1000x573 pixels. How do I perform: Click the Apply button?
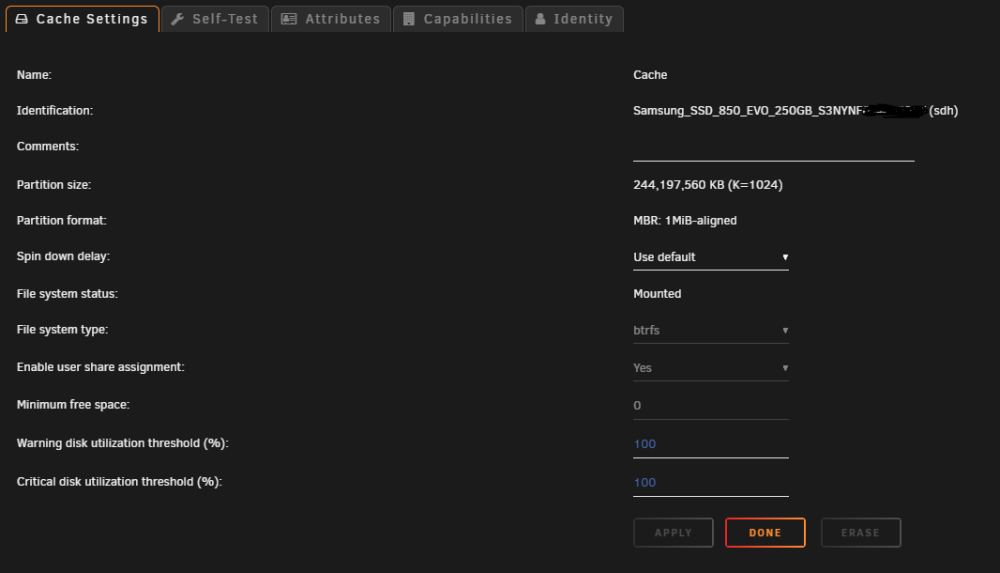click(x=673, y=533)
